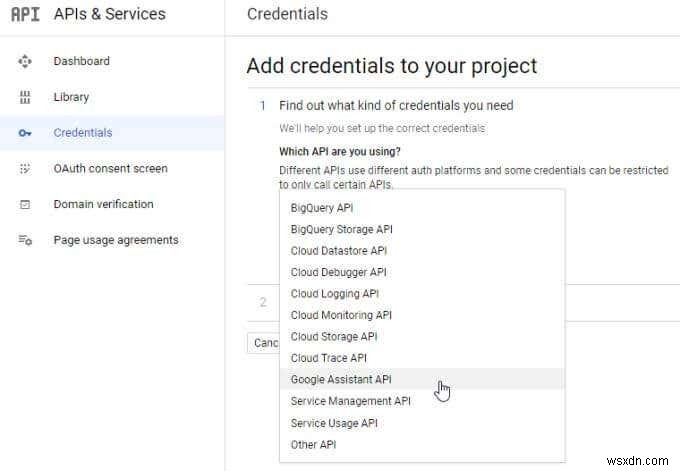680x471 pixels.
Task: Click the Credentials key icon
Action: click(26, 133)
